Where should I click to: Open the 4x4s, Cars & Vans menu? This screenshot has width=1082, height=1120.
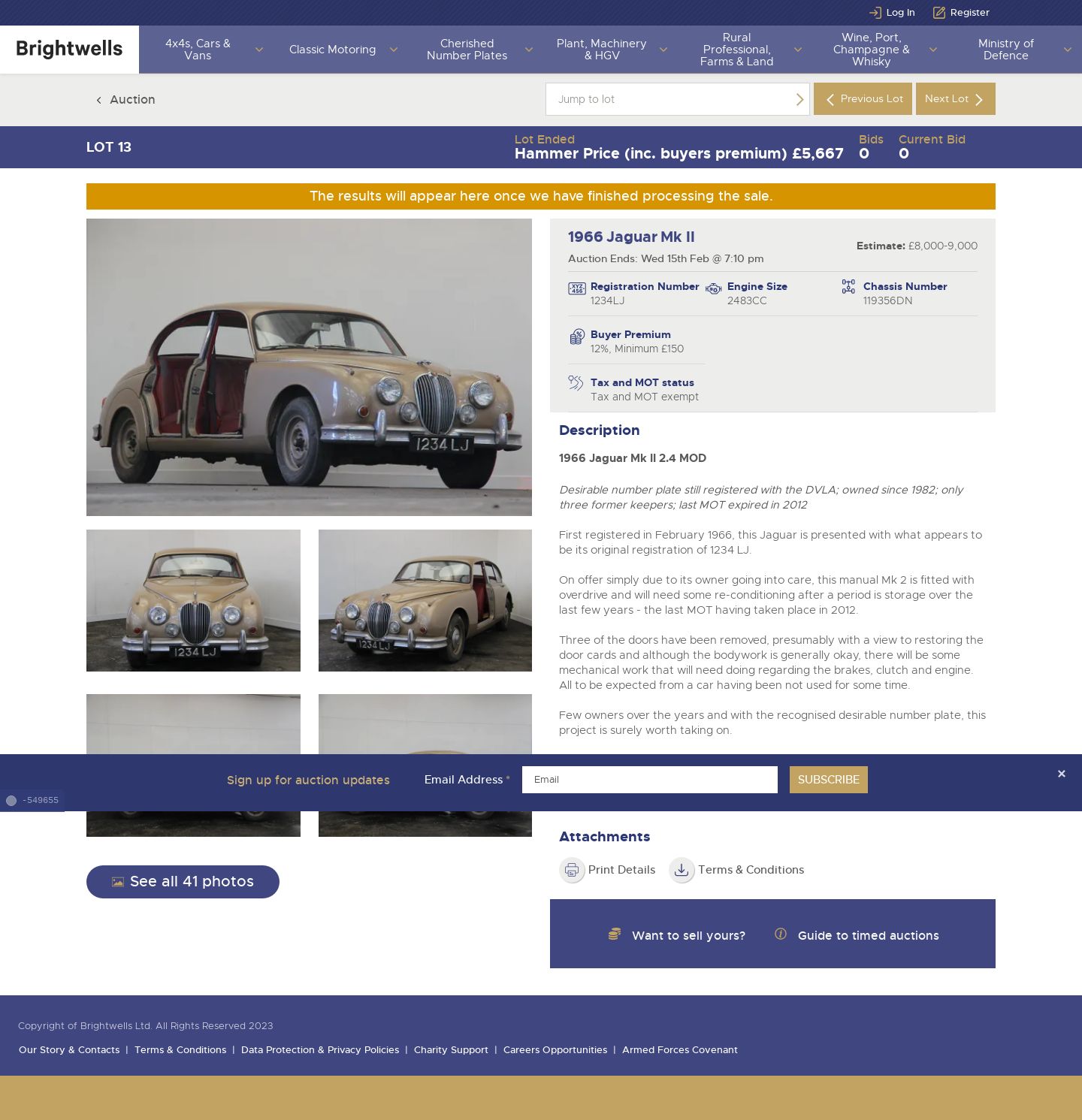(x=198, y=50)
